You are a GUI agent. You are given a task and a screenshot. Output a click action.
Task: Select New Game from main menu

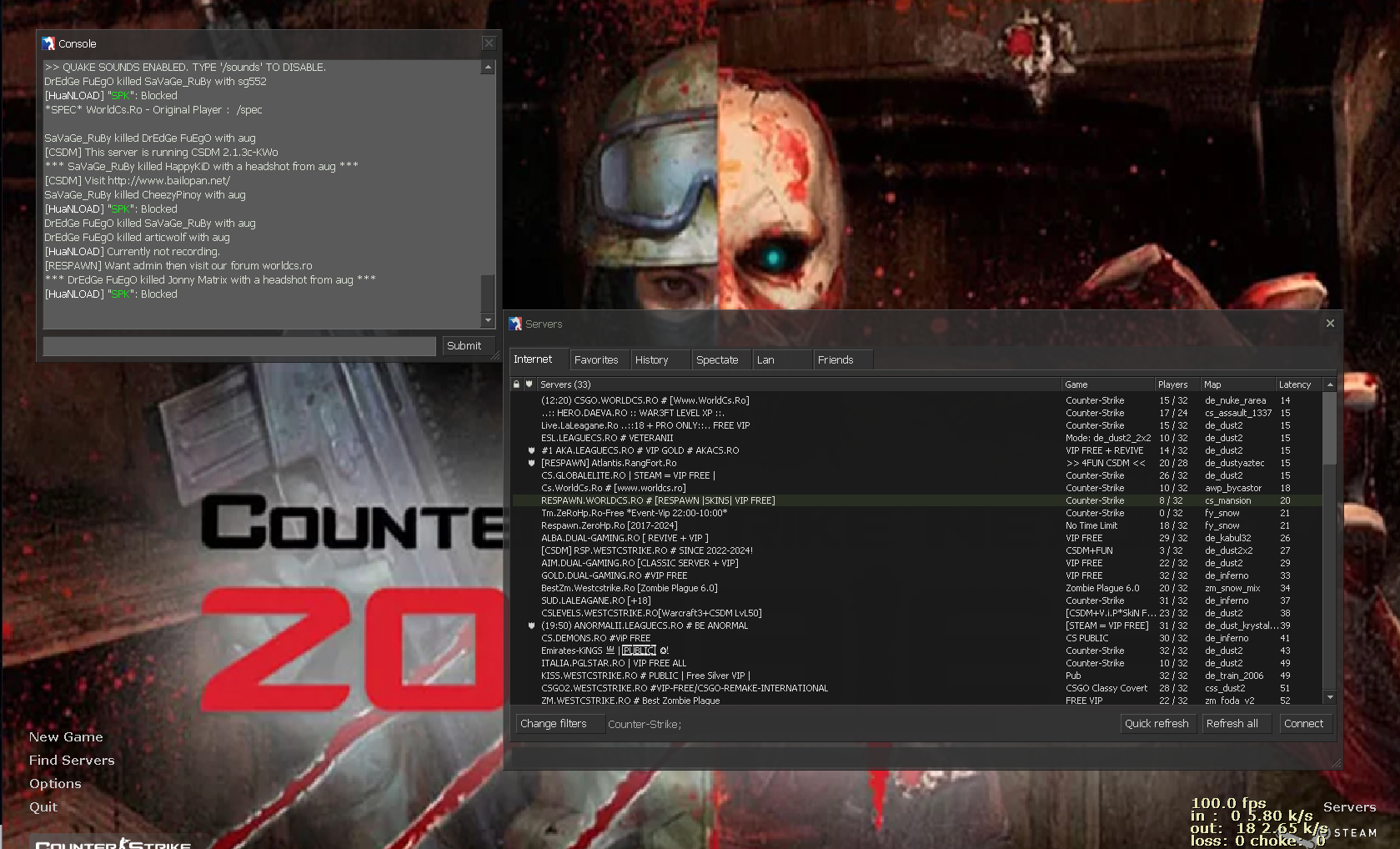tap(66, 737)
